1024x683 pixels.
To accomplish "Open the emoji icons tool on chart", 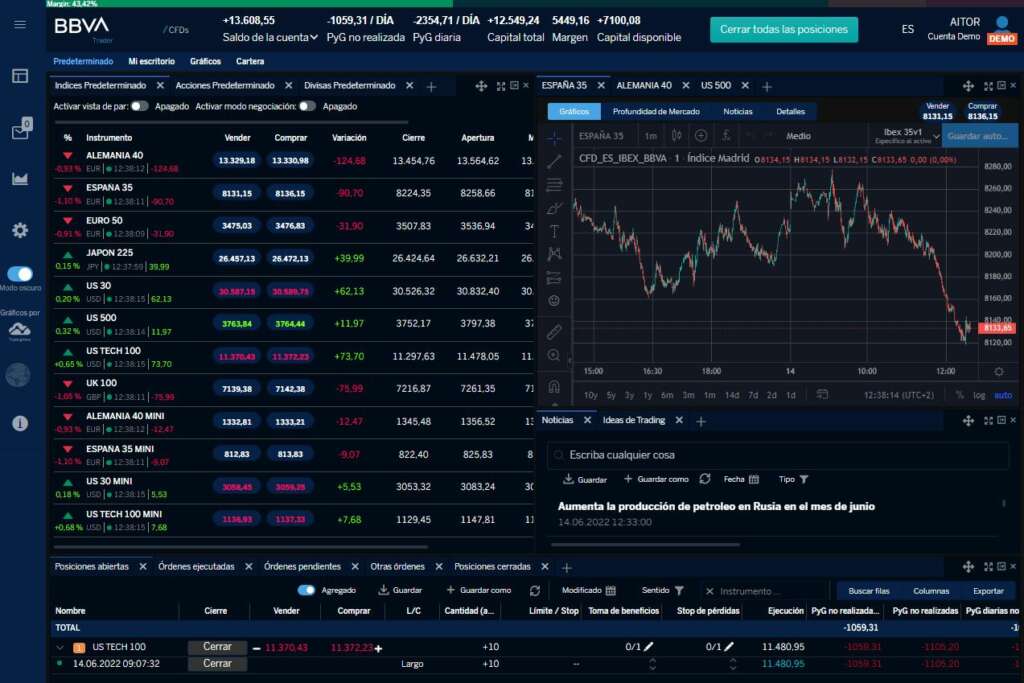I will 554,300.
